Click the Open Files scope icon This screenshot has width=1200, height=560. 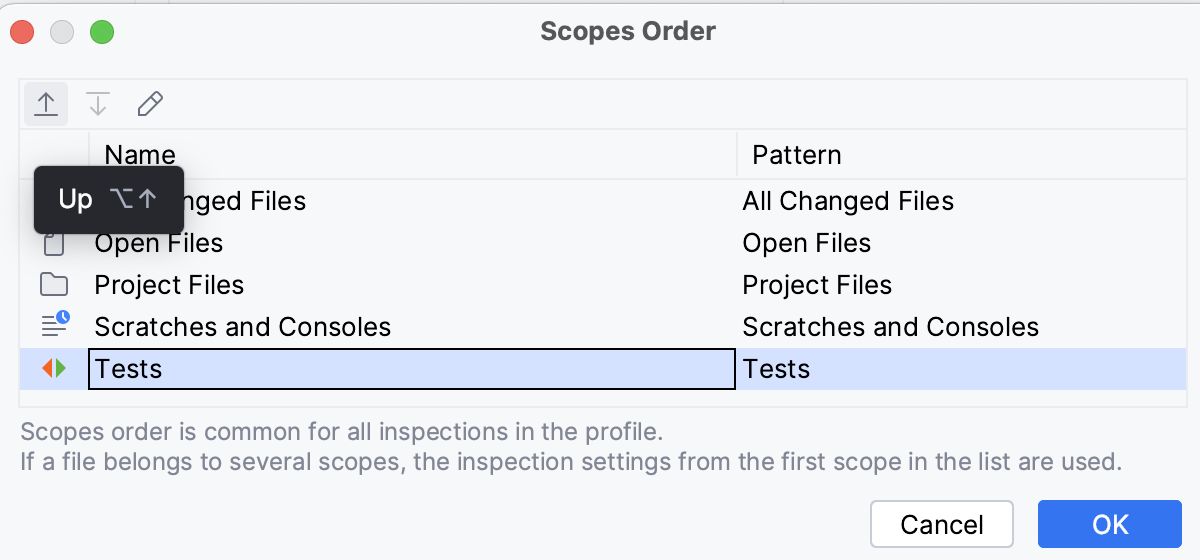(54, 243)
